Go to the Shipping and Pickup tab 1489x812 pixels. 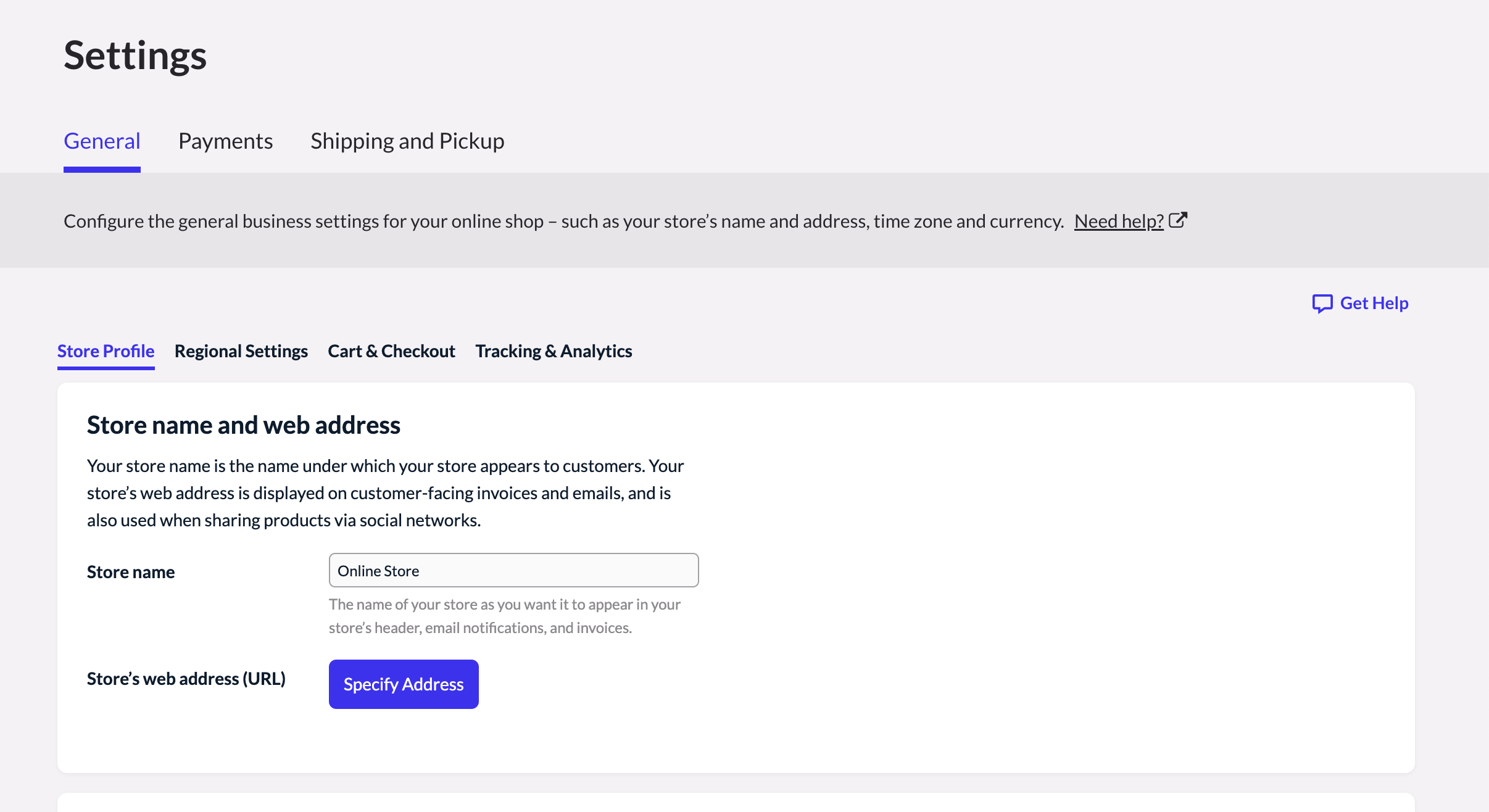tap(407, 141)
